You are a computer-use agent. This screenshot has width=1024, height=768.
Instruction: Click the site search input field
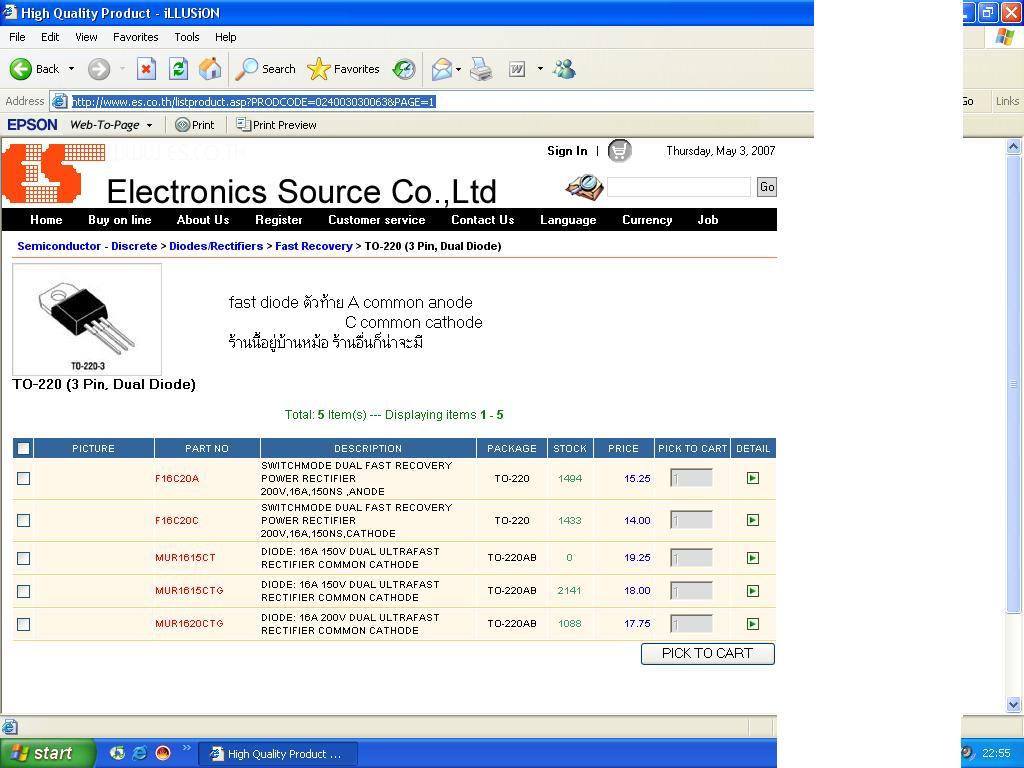679,187
